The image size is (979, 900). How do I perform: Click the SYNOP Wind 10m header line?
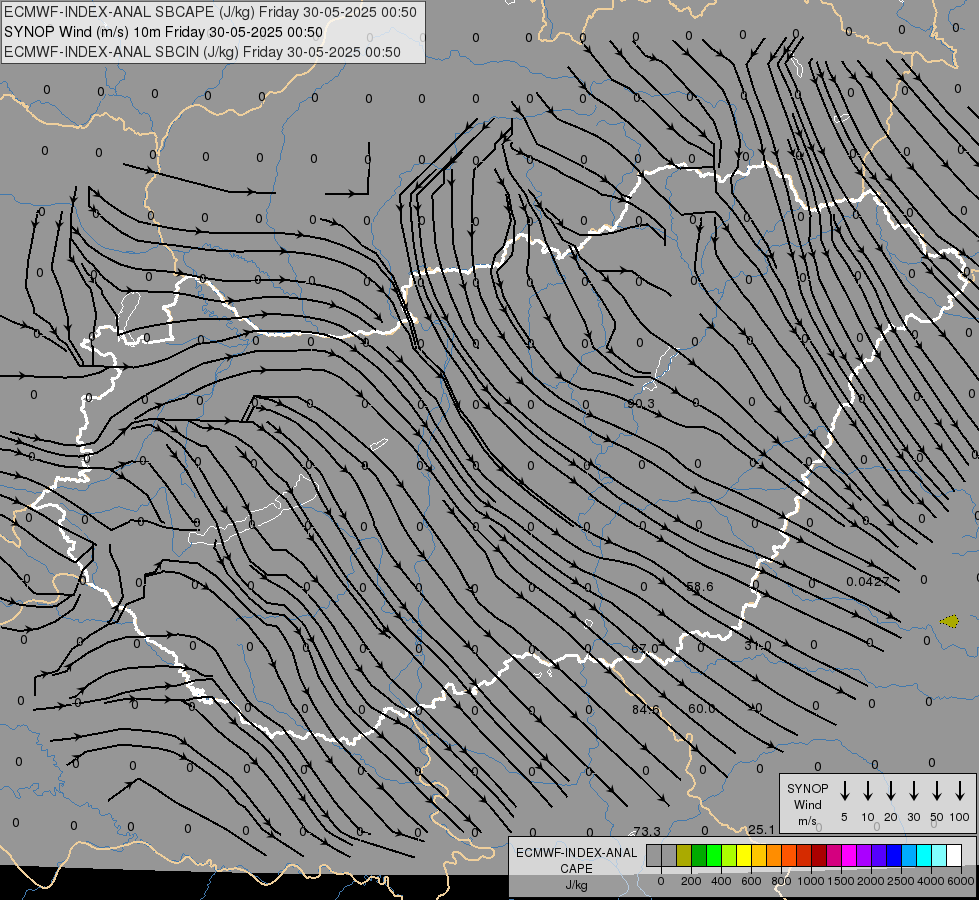164,32
